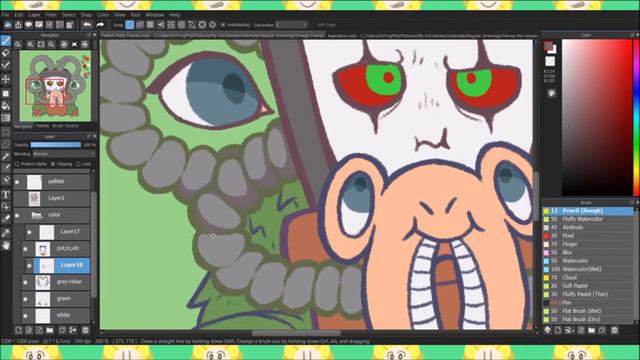Undock the Brush panel
The width and height of the screenshot is (640, 360).
pyautogui.click(x=632, y=202)
